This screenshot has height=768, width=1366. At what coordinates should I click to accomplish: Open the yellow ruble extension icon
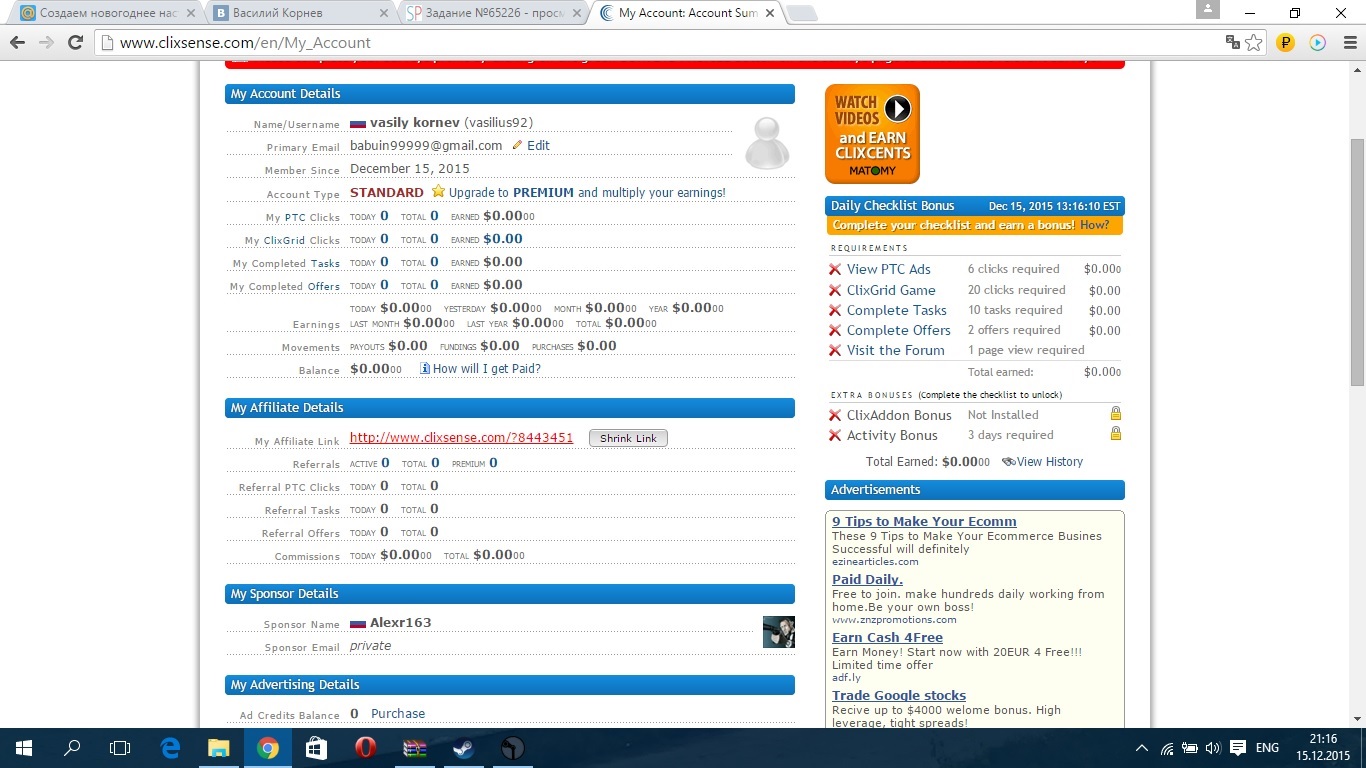1286,43
